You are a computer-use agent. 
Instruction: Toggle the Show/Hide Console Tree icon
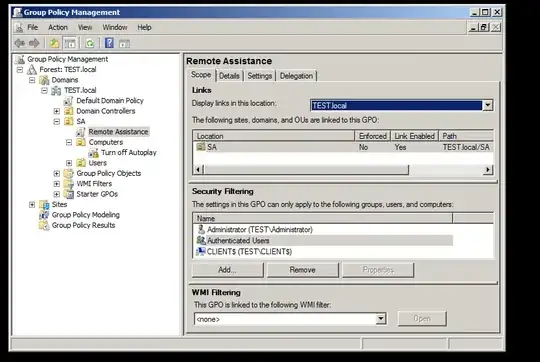70,43
